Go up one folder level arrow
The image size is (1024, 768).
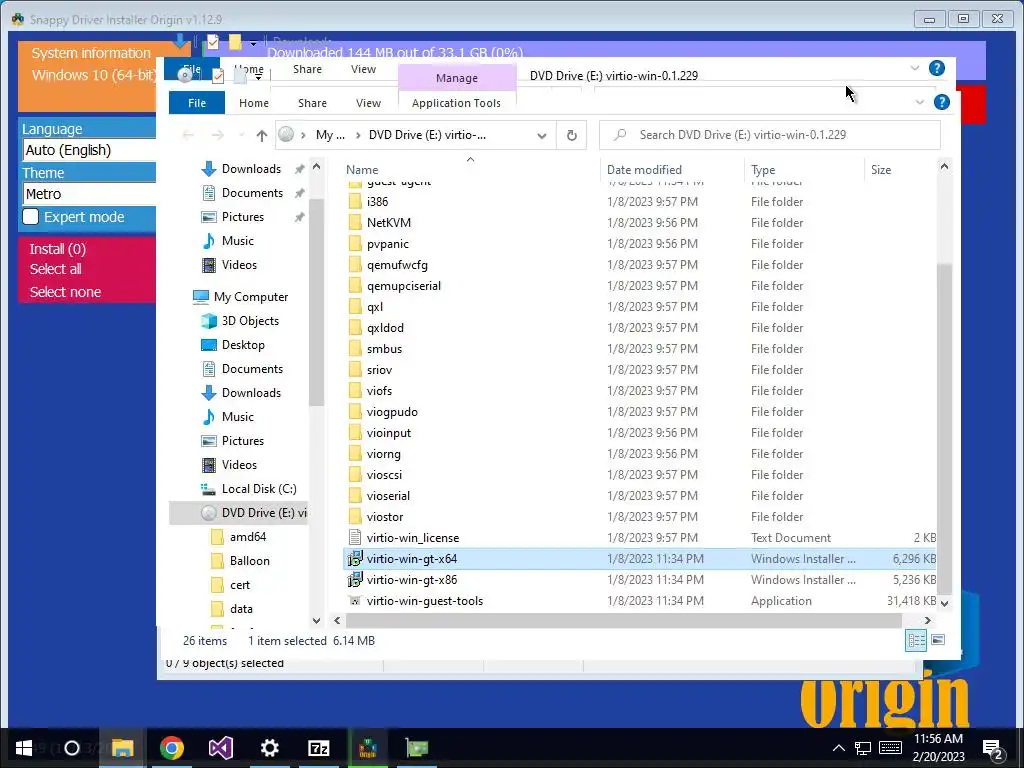[261, 135]
